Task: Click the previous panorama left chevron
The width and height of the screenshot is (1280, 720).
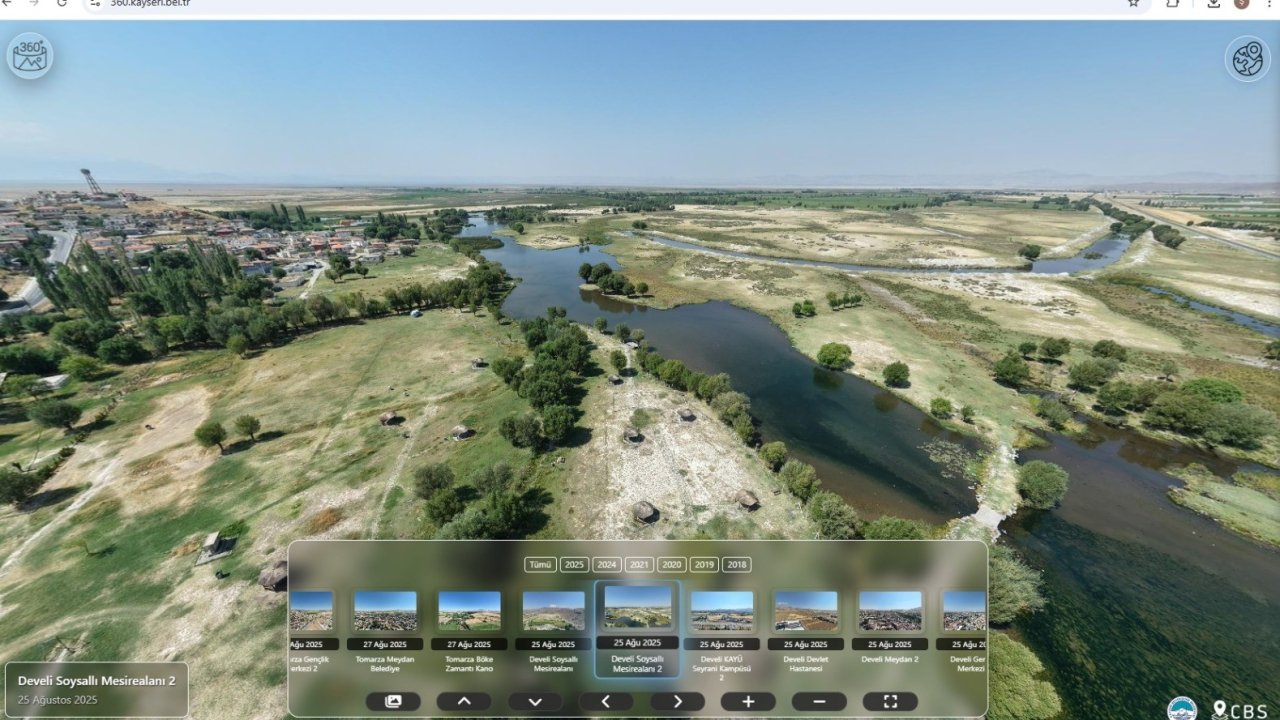Action: pos(606,700)
